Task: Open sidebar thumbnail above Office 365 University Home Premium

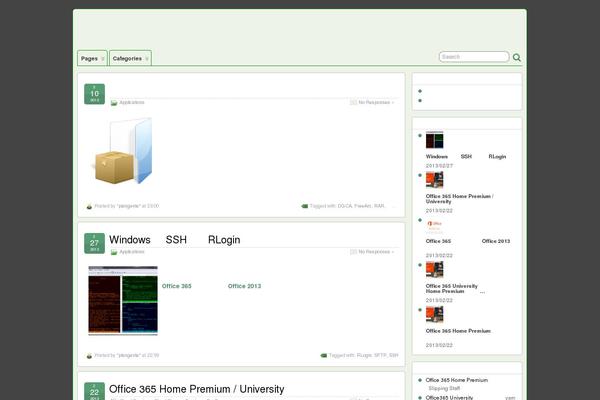Action: coord(434,270)
